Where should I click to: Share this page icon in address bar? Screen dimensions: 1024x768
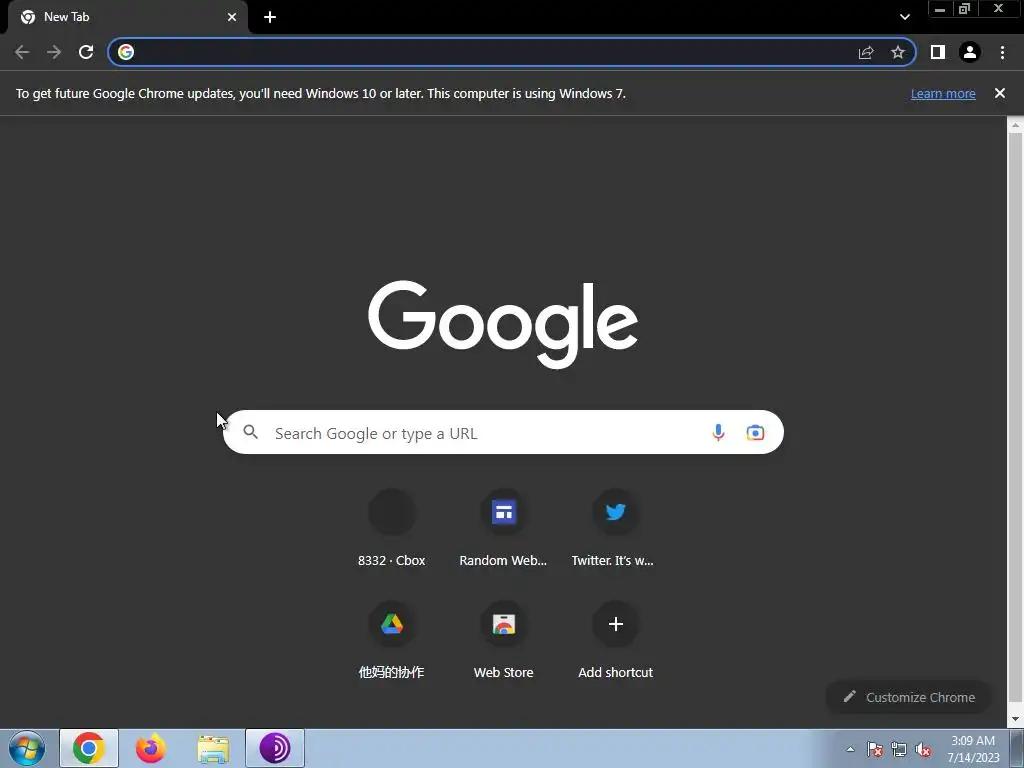click(866, 52)
